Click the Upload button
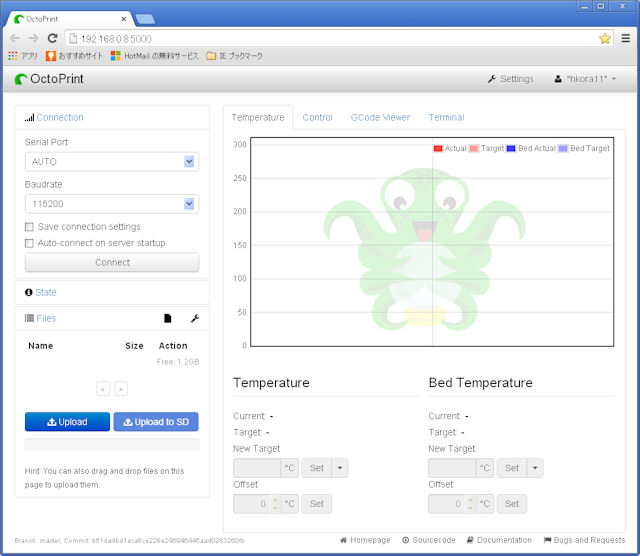640x556 pixels. pyautogui.click(x=67, y=422)
